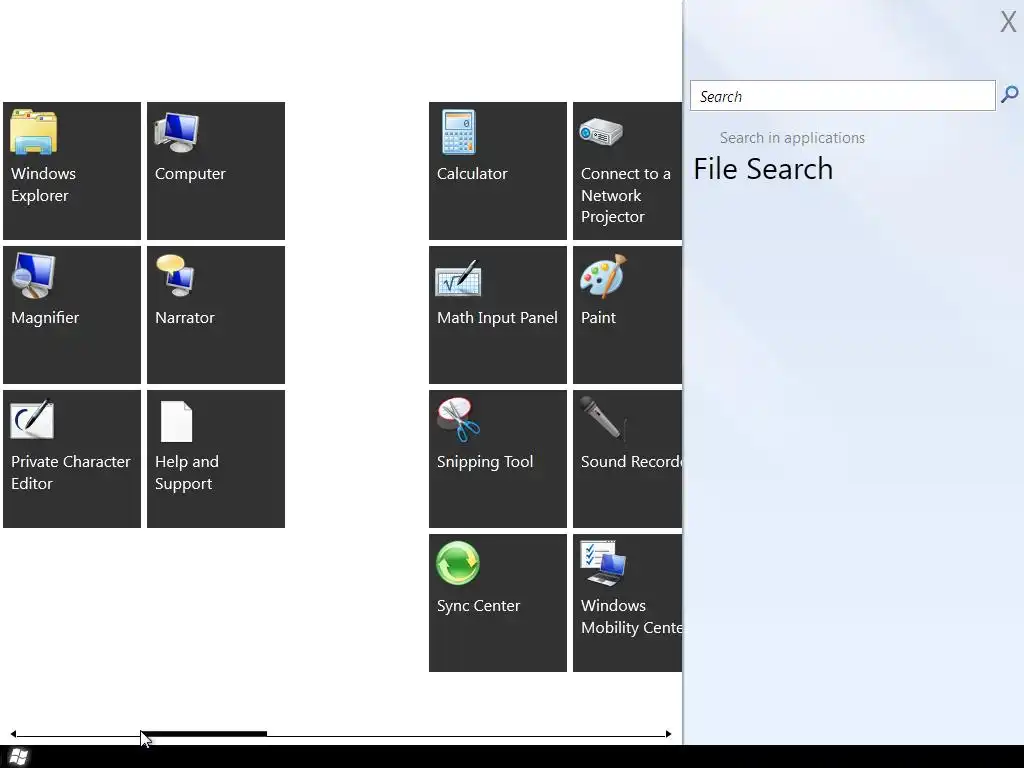Click the 'Windows Explorer' tile label
The image size is (1024, 768).
coord(43,184)
